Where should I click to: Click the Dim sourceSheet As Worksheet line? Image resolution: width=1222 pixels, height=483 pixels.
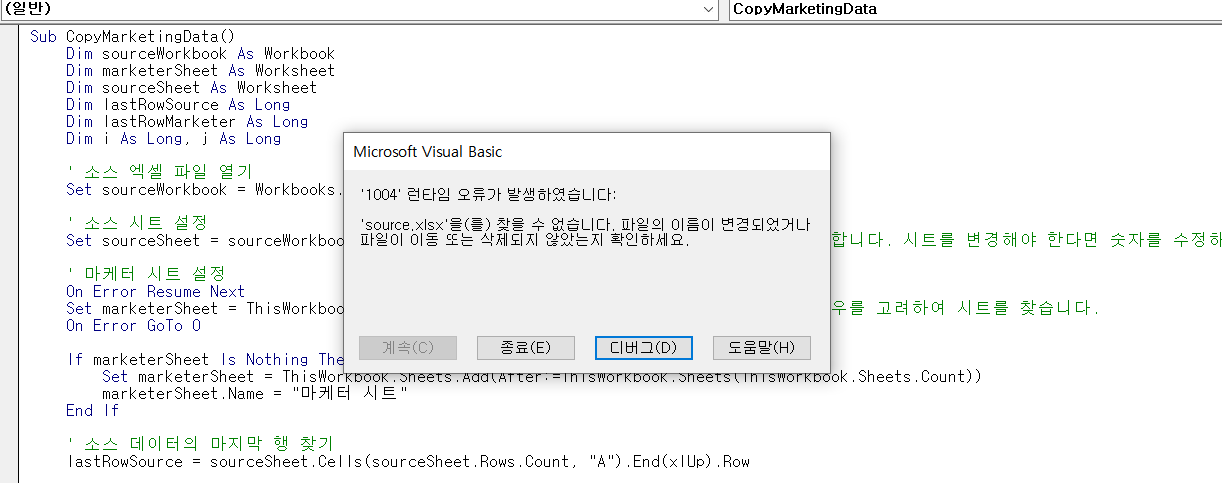[191, 88]
